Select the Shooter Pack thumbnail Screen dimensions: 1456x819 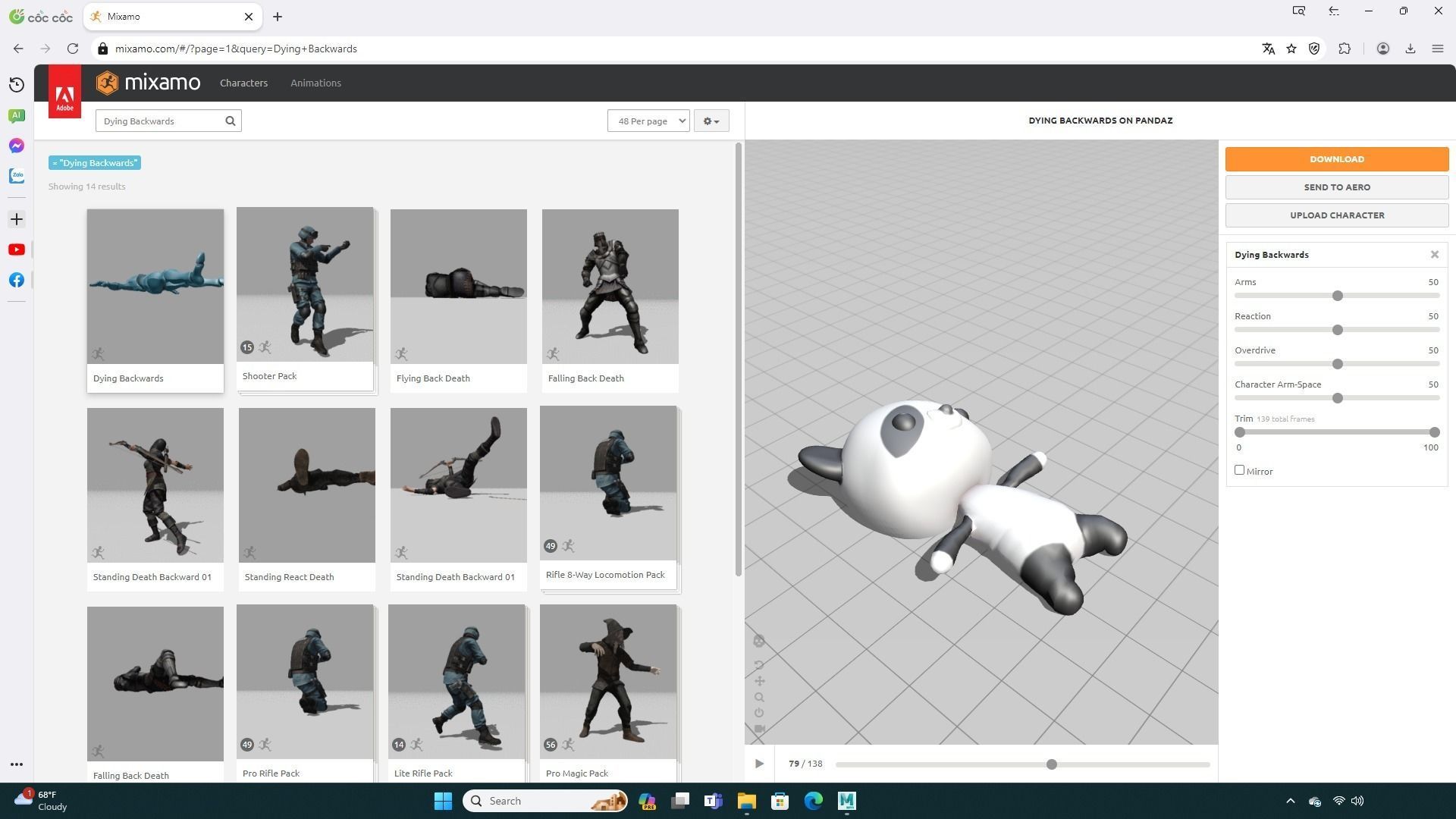coord(305,284)
